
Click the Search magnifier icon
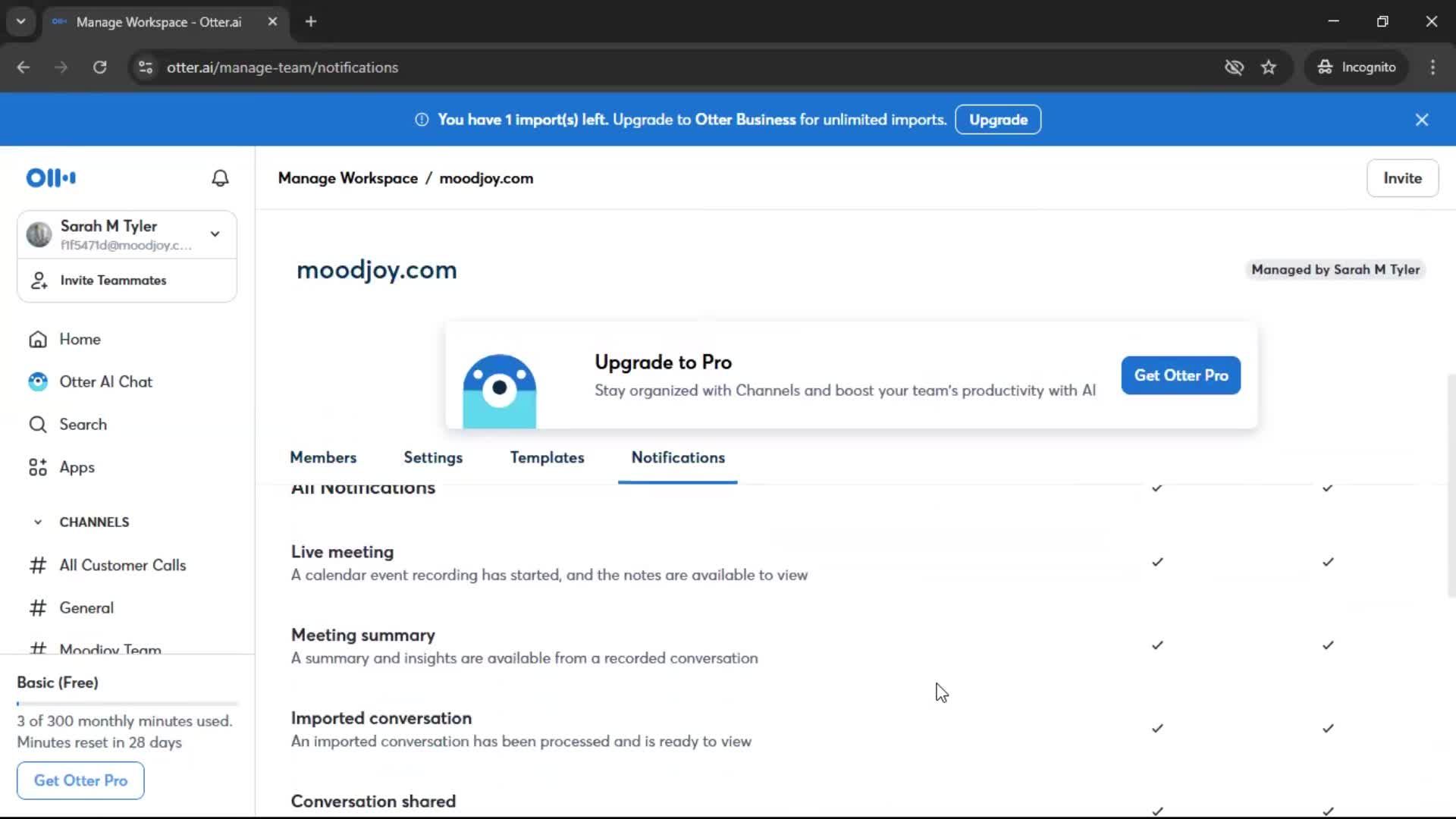point(38,425)
